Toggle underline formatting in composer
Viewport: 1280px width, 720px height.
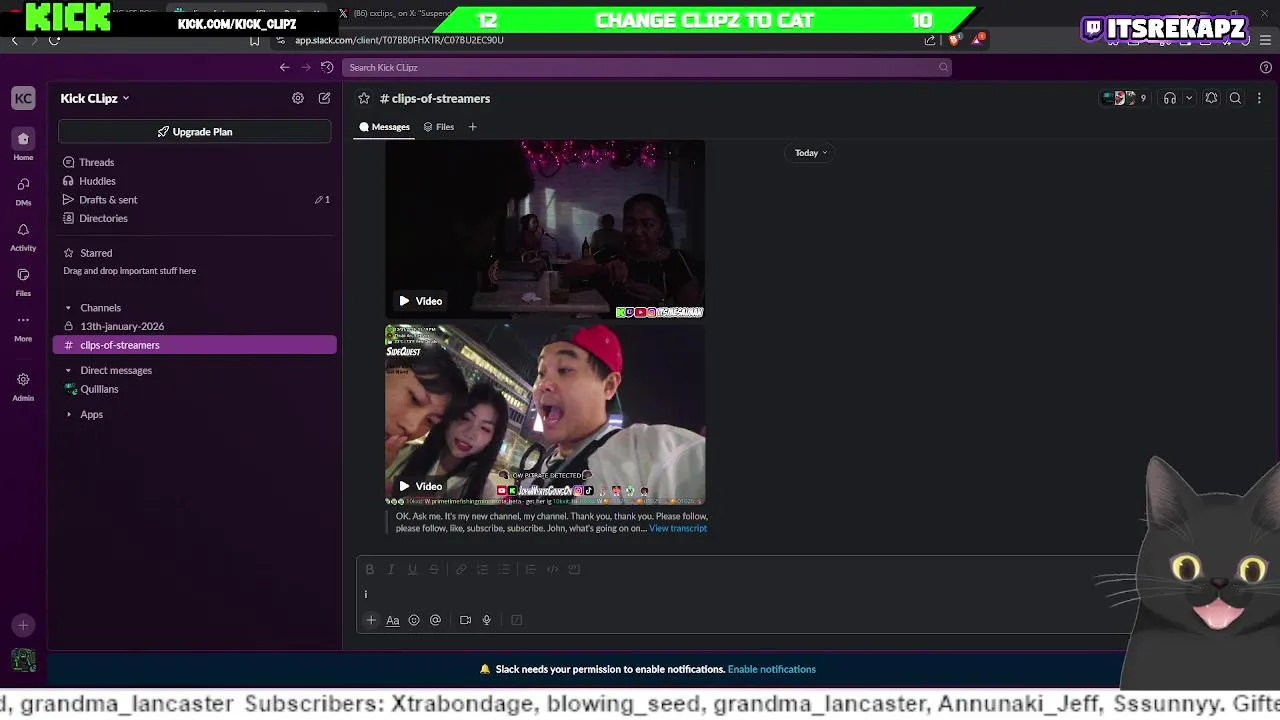[x=412, y=569]
